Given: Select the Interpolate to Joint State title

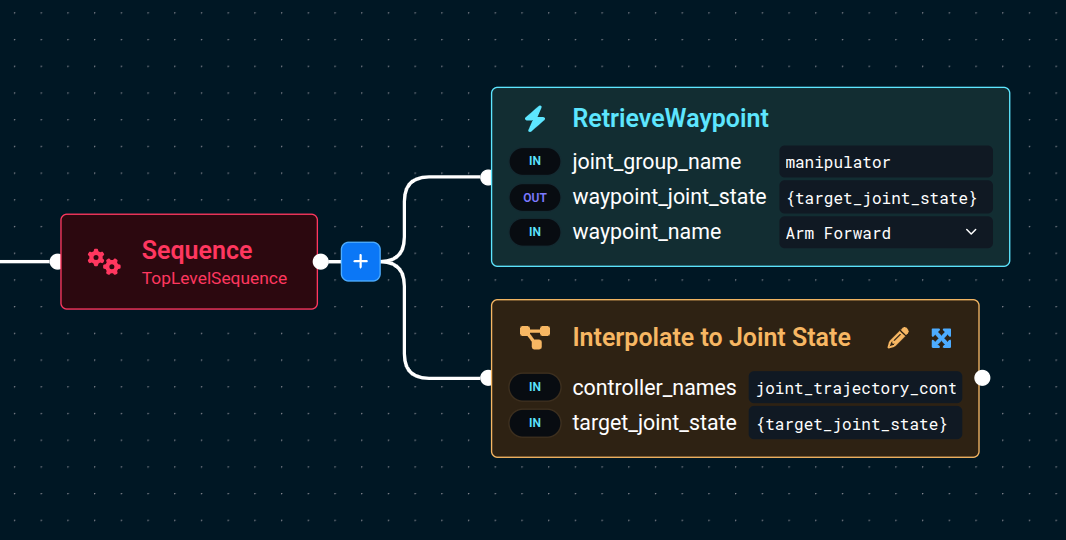Looking at the screenshot, I should (x=712, y=337).
